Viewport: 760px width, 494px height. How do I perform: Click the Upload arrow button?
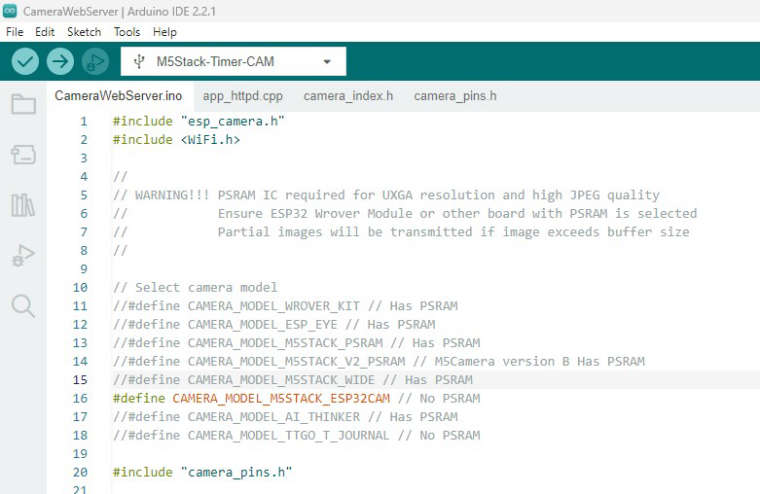point(60,62)
